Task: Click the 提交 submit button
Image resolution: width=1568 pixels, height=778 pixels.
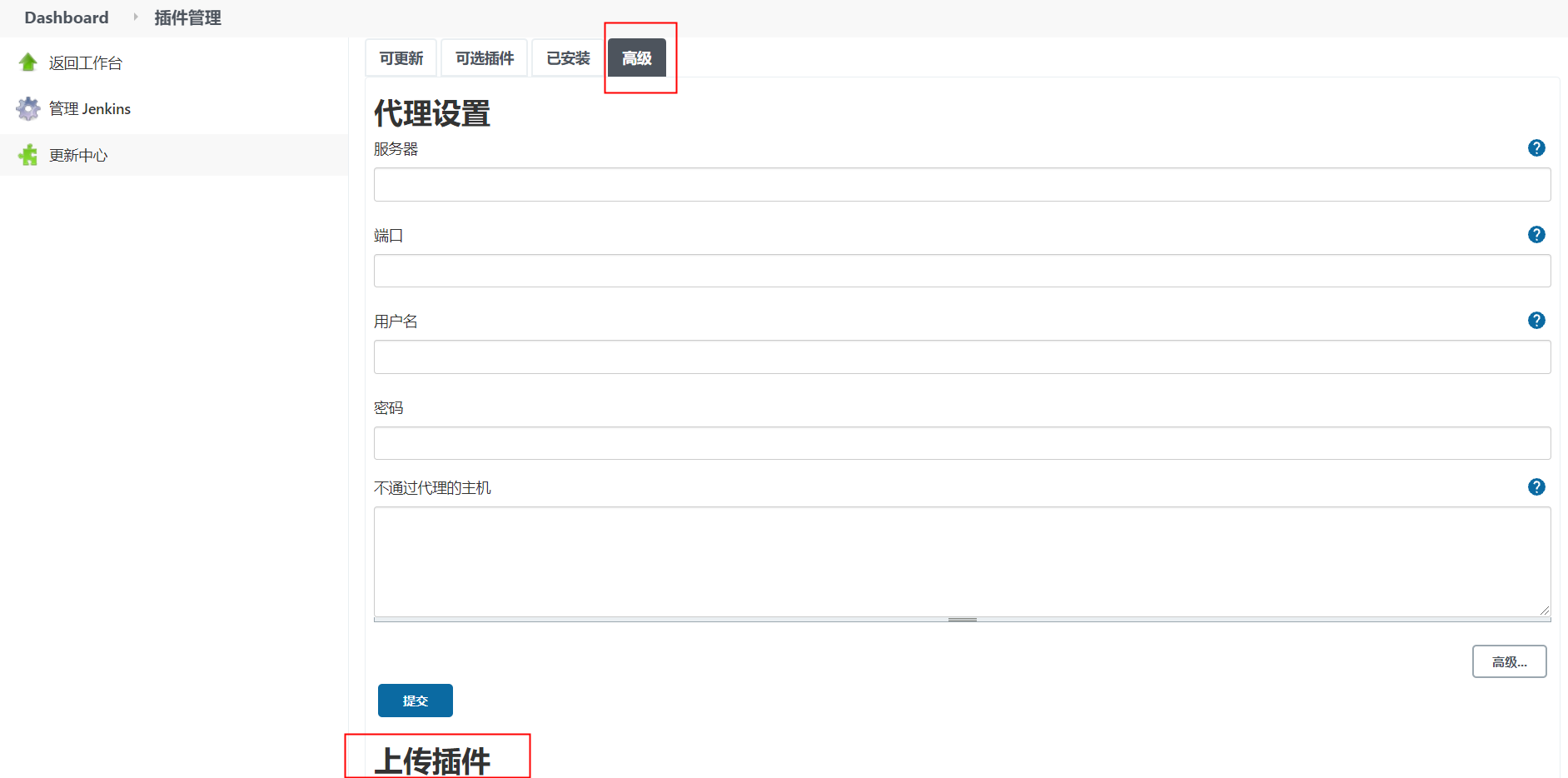Action: pyautogui.click(x=416, y=701)
